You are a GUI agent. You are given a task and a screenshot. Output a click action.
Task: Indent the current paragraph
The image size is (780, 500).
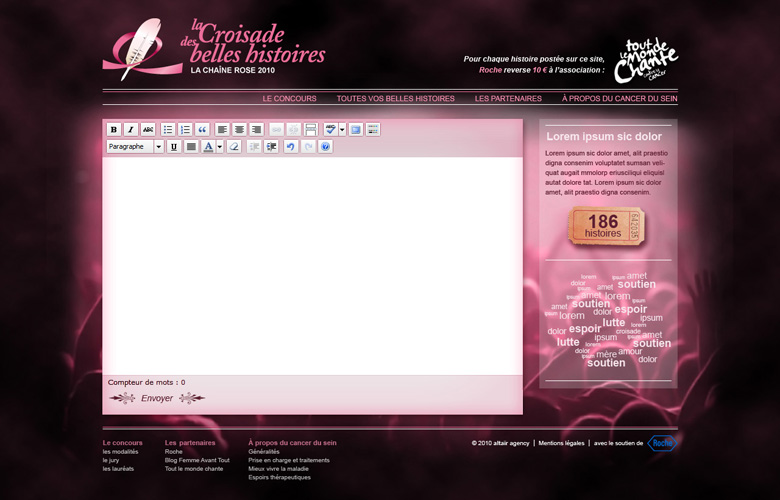coord(271,146)
